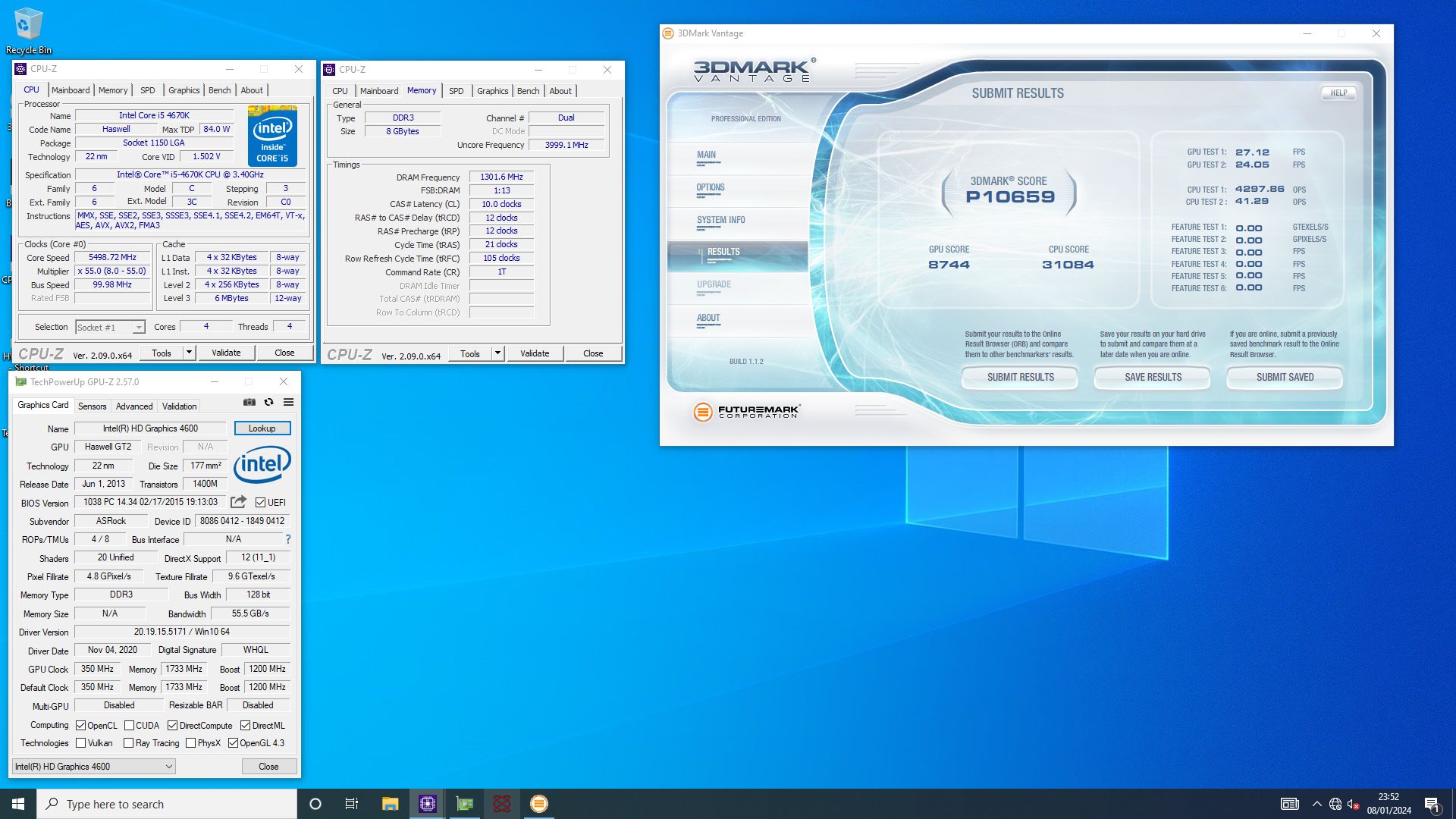The height and width of the screenshot is (819, 1456).
Task: Open notification center icon
Action: pyautogui.click(x=1432, y=804)
